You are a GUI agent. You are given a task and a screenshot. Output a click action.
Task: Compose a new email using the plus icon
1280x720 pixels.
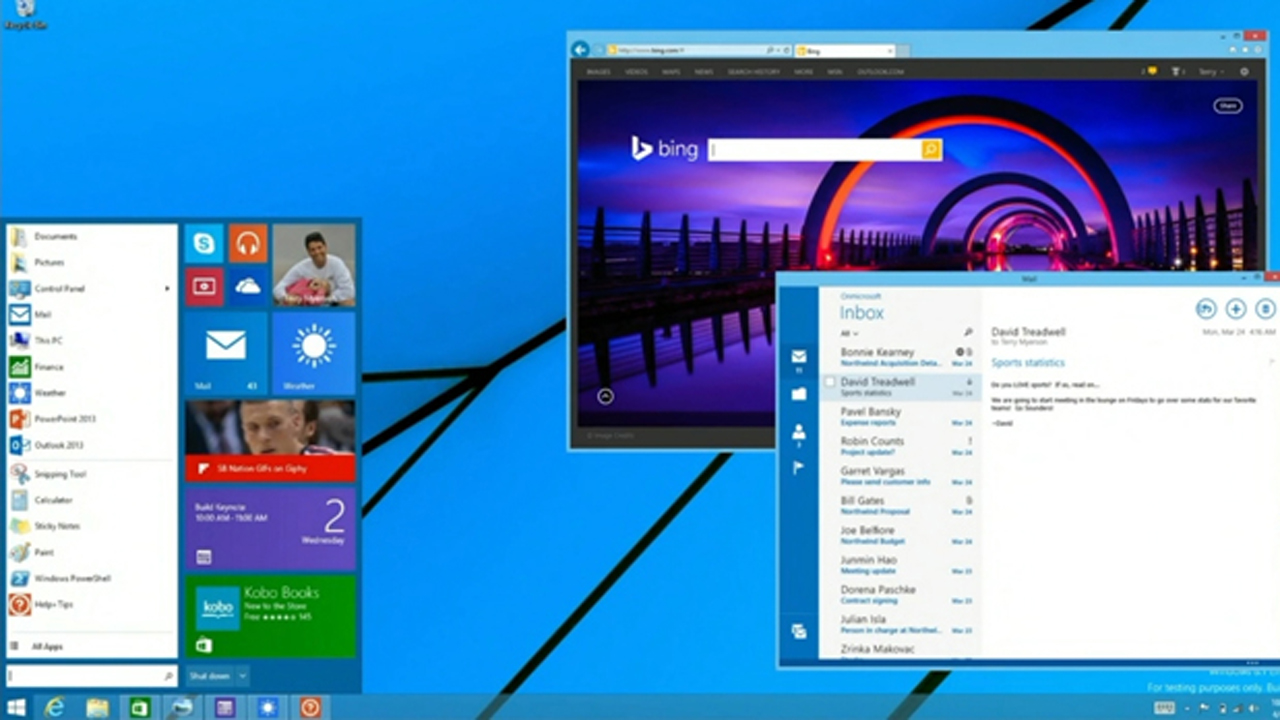pyautogui.click(x=1235, y=309)
